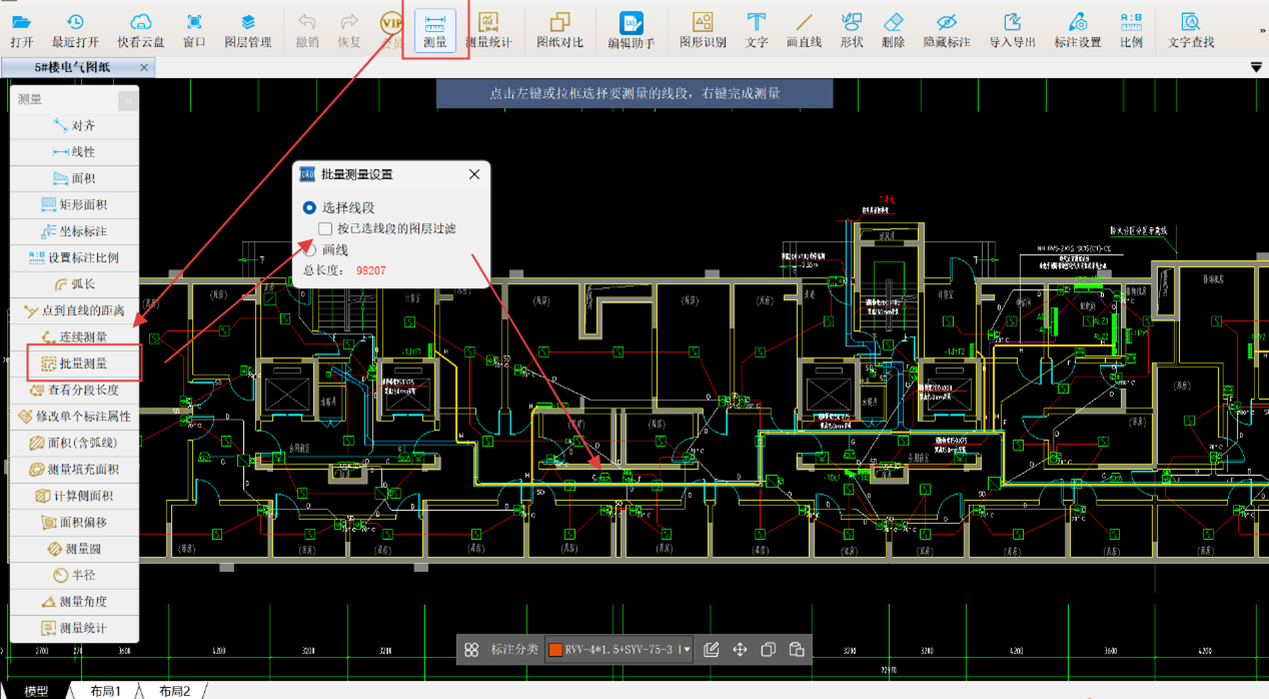This screenshot has height=699, width=1269.
Task: Switch to the 5#楼电气图纸 document tab
Action: [x=73, y=67]
